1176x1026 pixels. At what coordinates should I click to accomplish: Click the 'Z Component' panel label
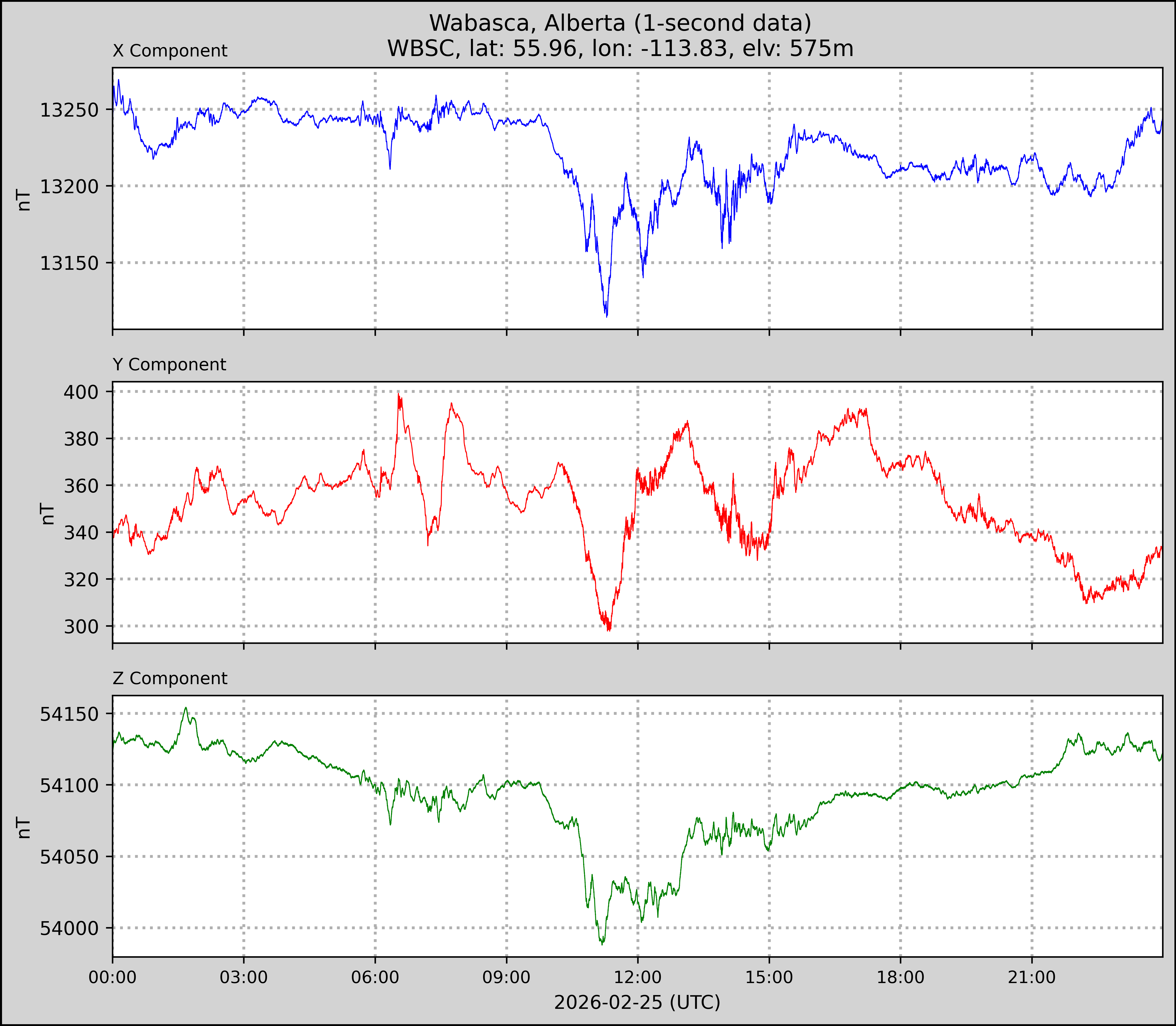[x=170, y=679]
